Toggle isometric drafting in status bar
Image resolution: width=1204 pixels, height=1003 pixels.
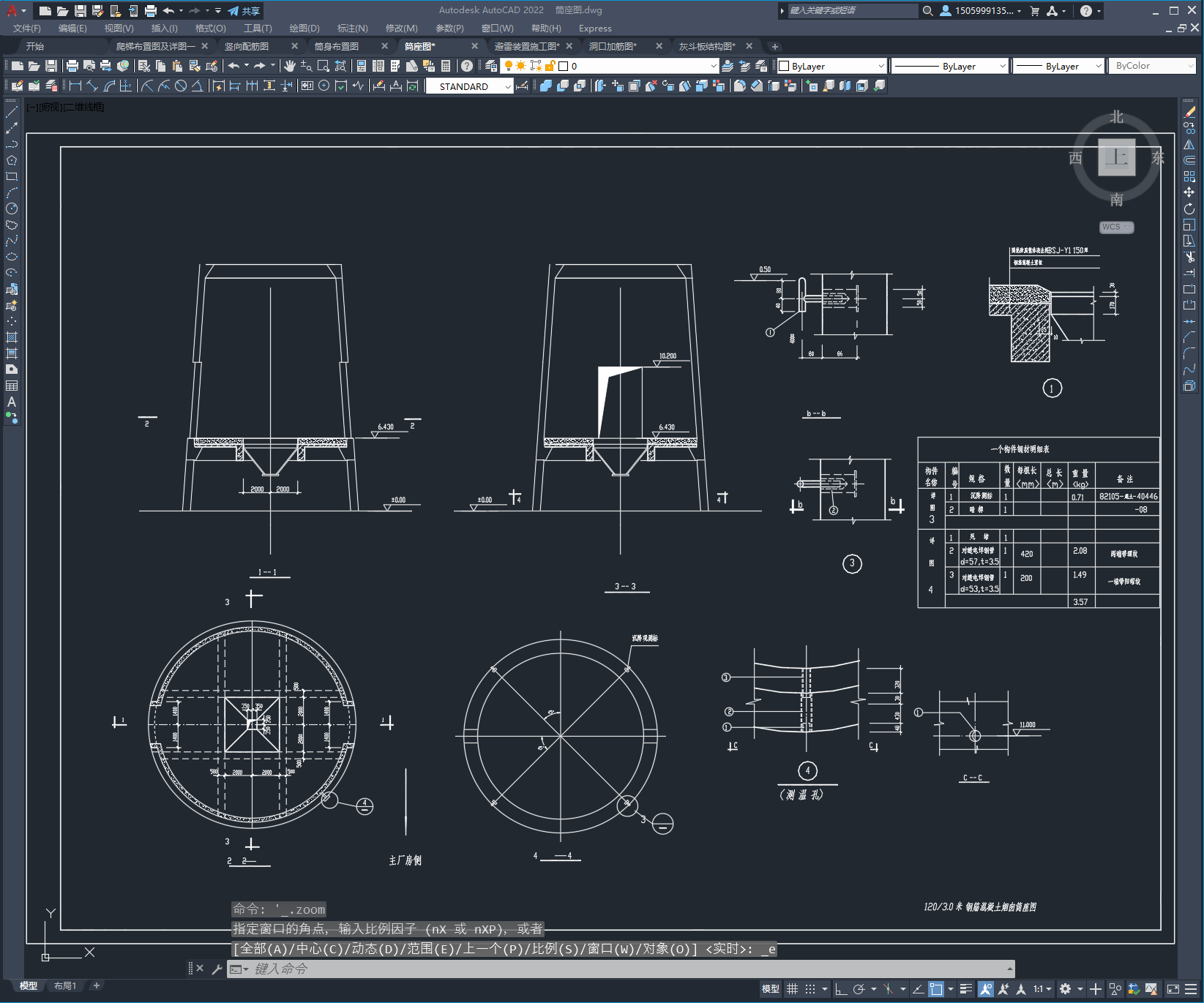[888, 989]
